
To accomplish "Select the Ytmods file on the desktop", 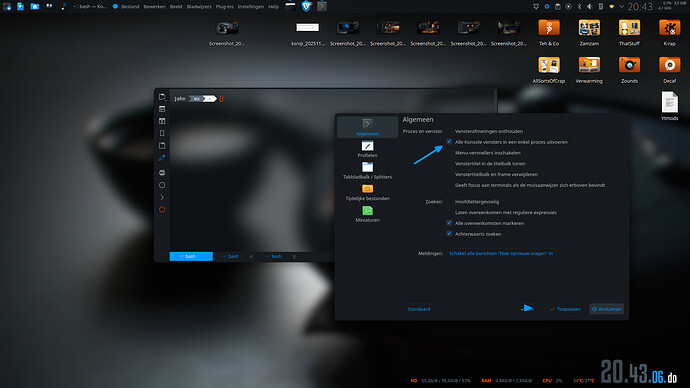I will 669,106.
